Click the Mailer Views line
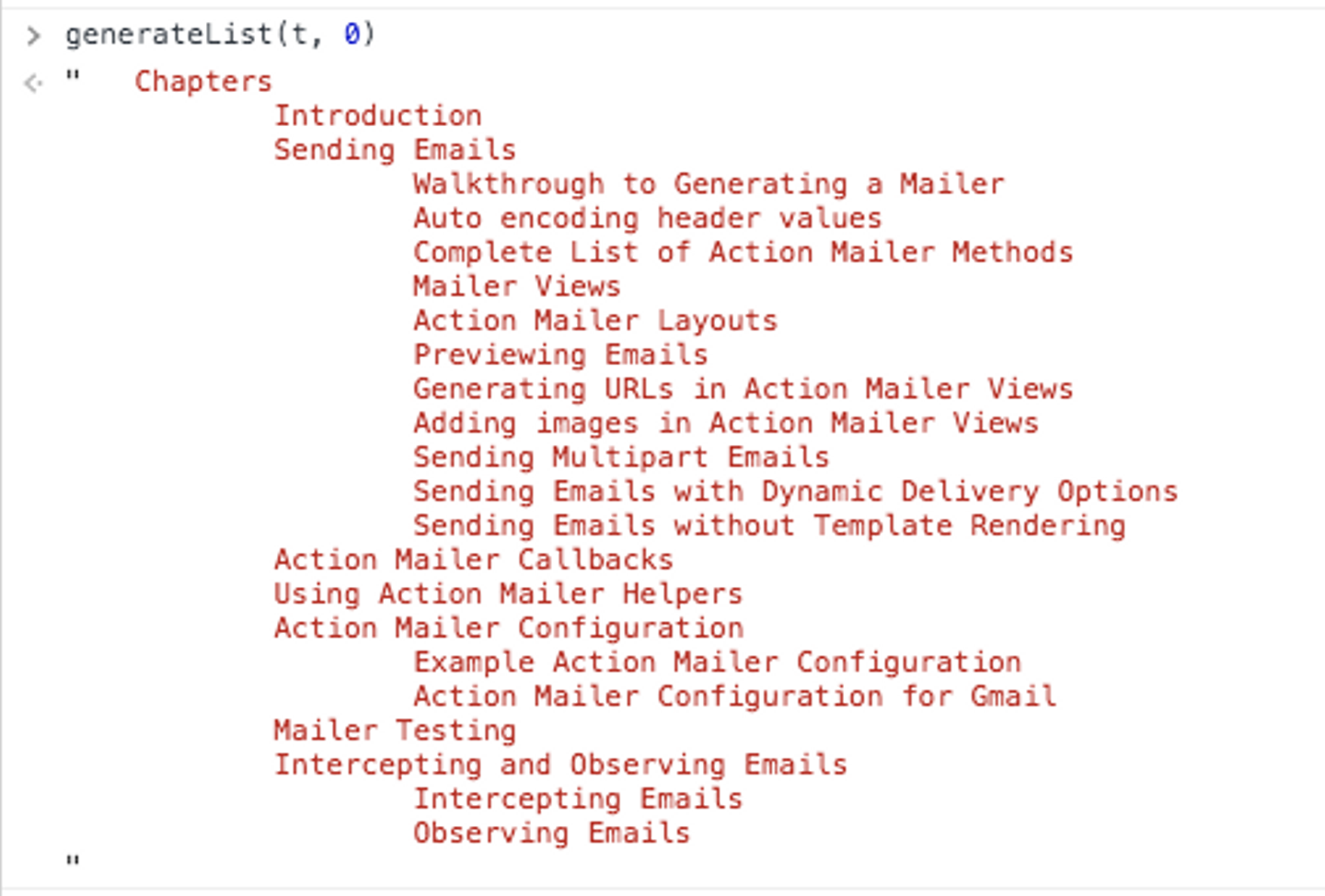1325x896 pixels. (516, 286)
